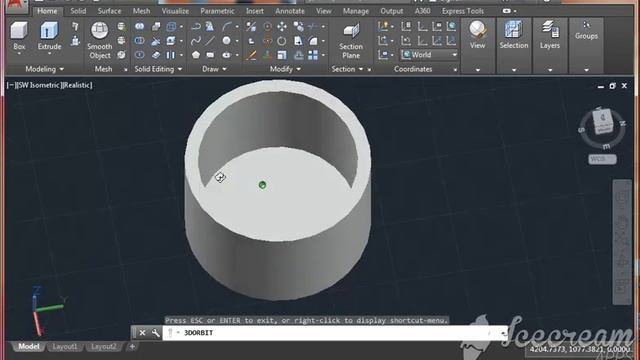This screenshot has width=640, height=360.
Task: Select the Model tab
Action: click(x=29, y=347)
